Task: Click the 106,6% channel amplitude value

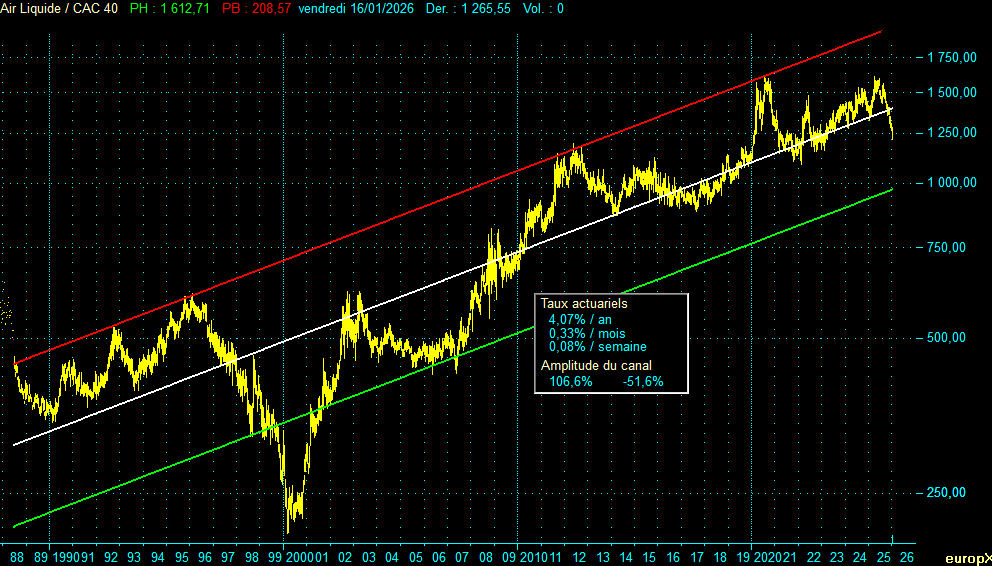Action: [x=571, y=381]
